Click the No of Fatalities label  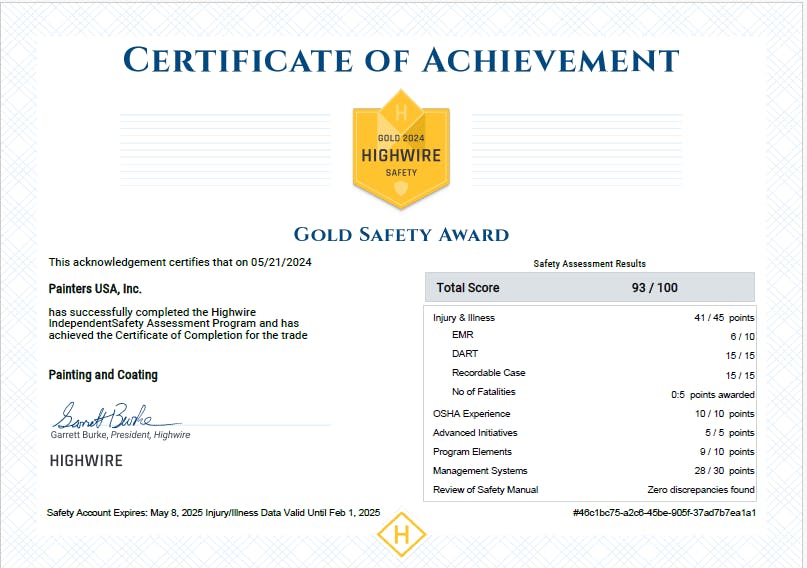click(x=483, y=392)
